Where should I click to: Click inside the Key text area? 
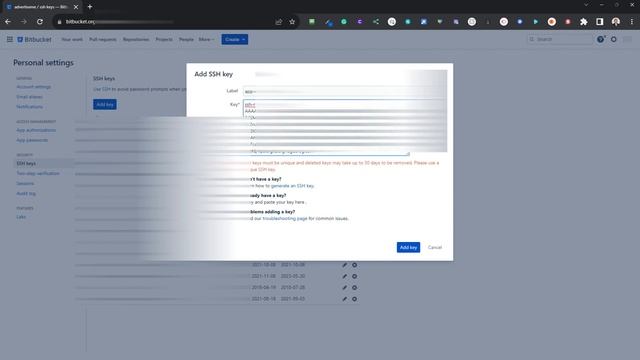pyautogui.click(x=327, y=127)
